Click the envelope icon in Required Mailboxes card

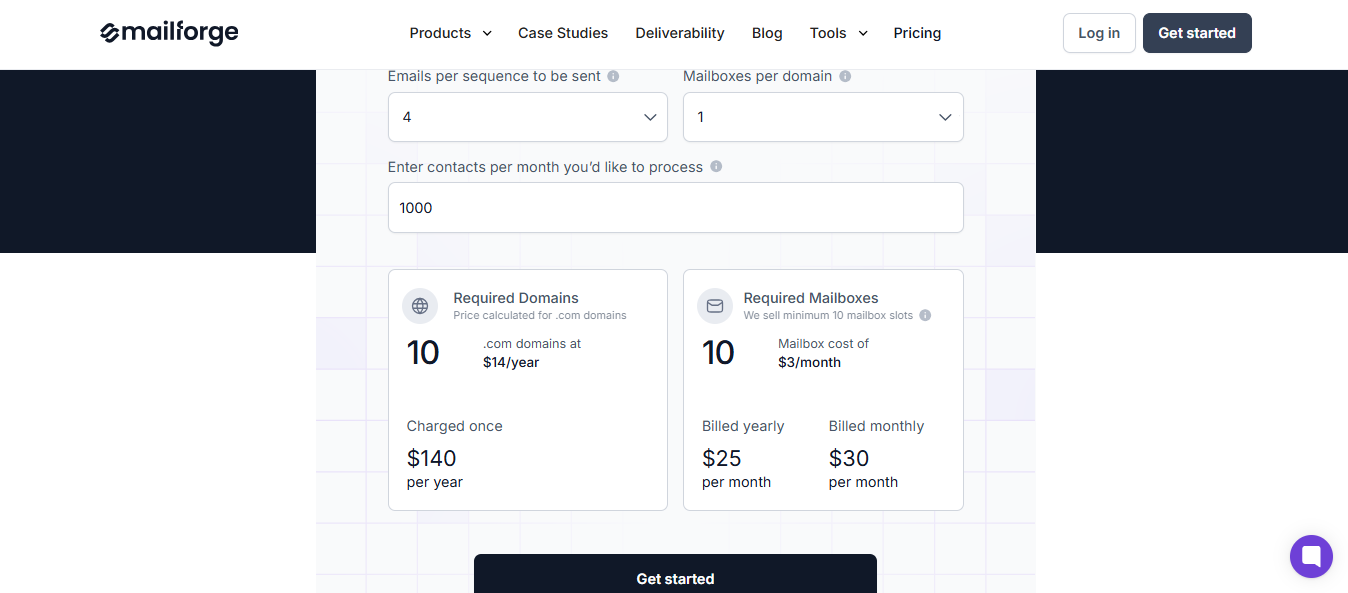pyautogui.click(x=715, y=306)
